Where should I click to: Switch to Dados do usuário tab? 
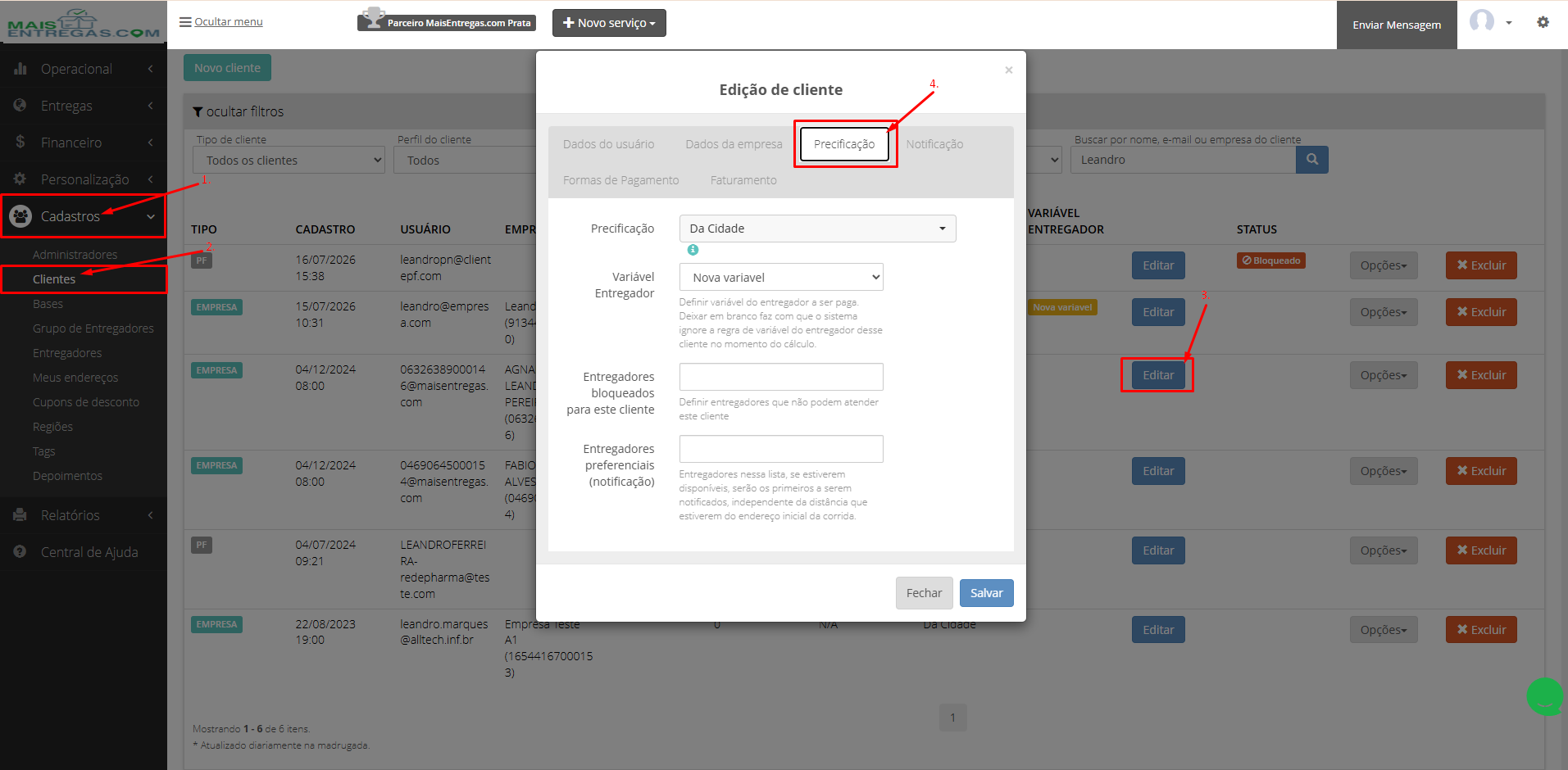(x=608, y=144)
